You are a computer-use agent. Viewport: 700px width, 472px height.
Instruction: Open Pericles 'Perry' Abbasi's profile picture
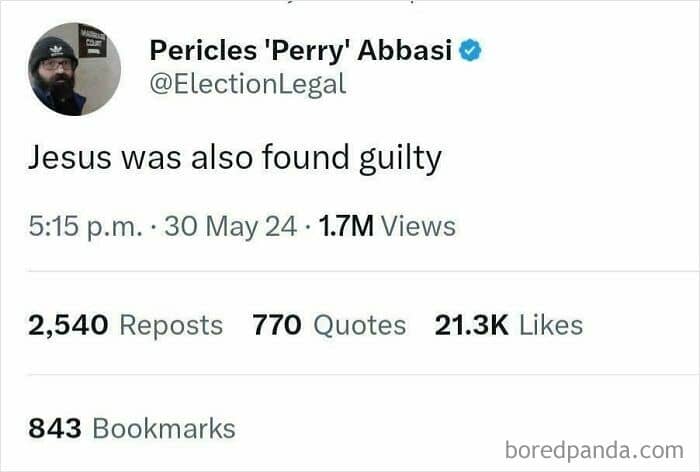click(x=74, y=69)
